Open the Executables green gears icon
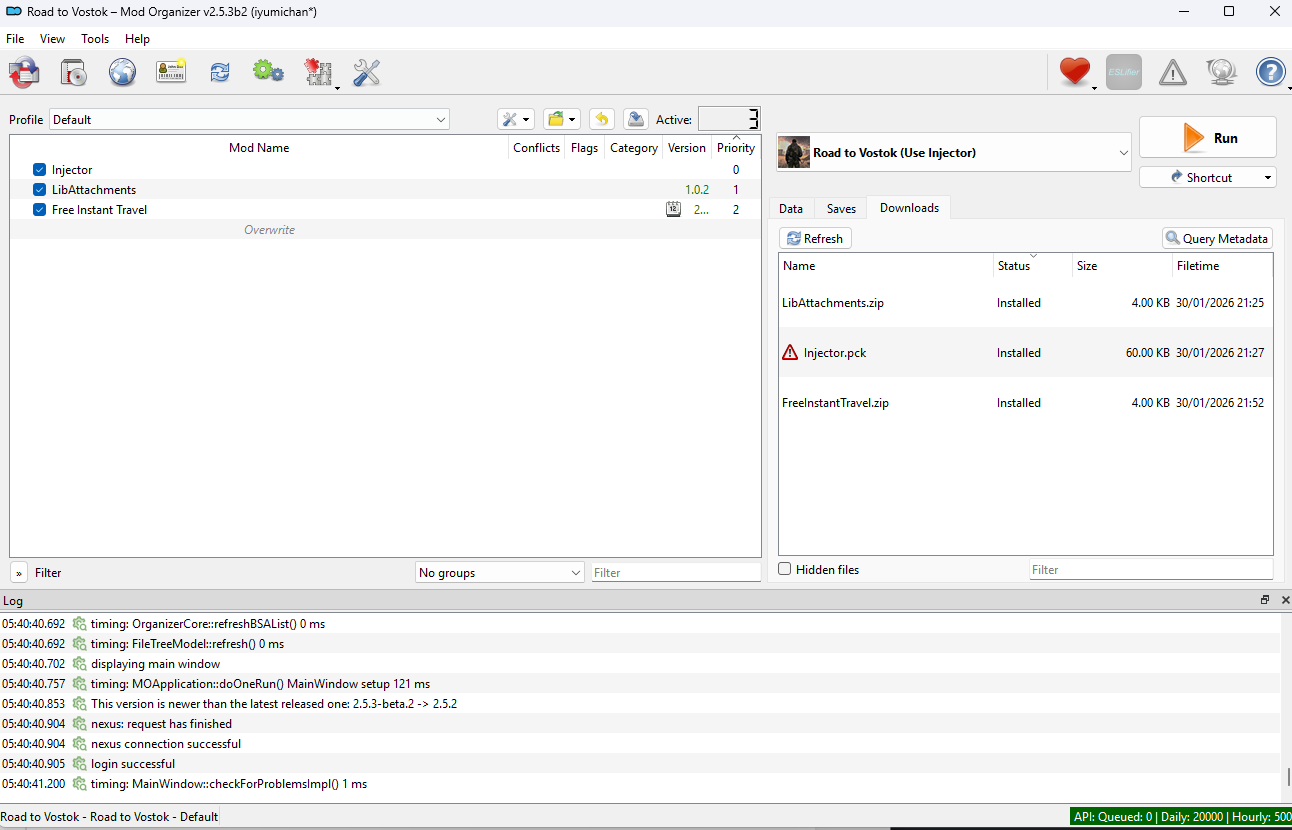The image size is (1292, 830). point(267,72)
